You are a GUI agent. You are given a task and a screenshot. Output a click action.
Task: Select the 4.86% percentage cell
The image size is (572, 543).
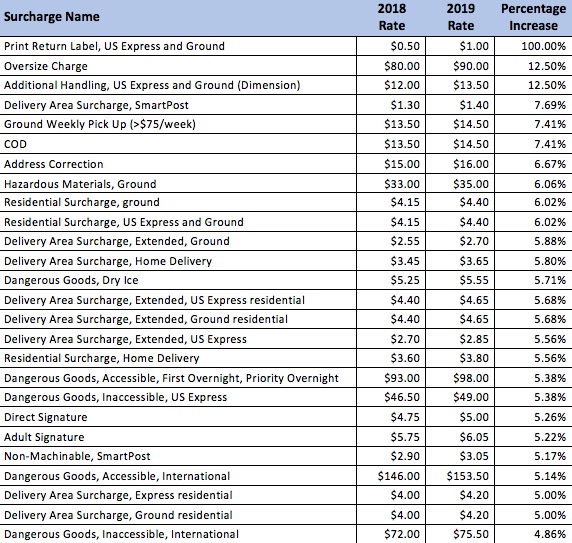533,534
